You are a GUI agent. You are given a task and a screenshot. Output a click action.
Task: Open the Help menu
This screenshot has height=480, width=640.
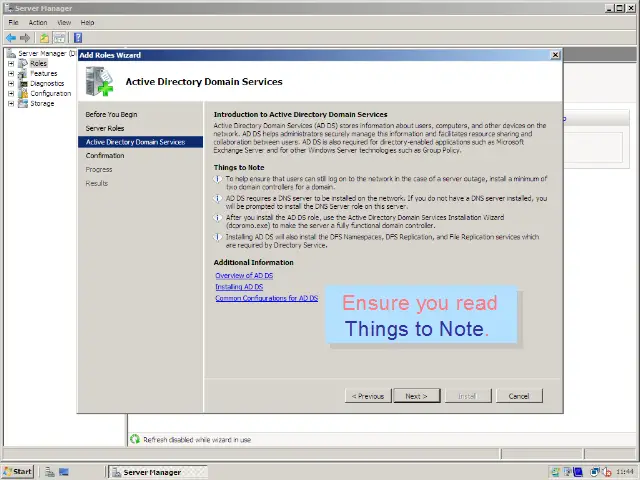87,22
